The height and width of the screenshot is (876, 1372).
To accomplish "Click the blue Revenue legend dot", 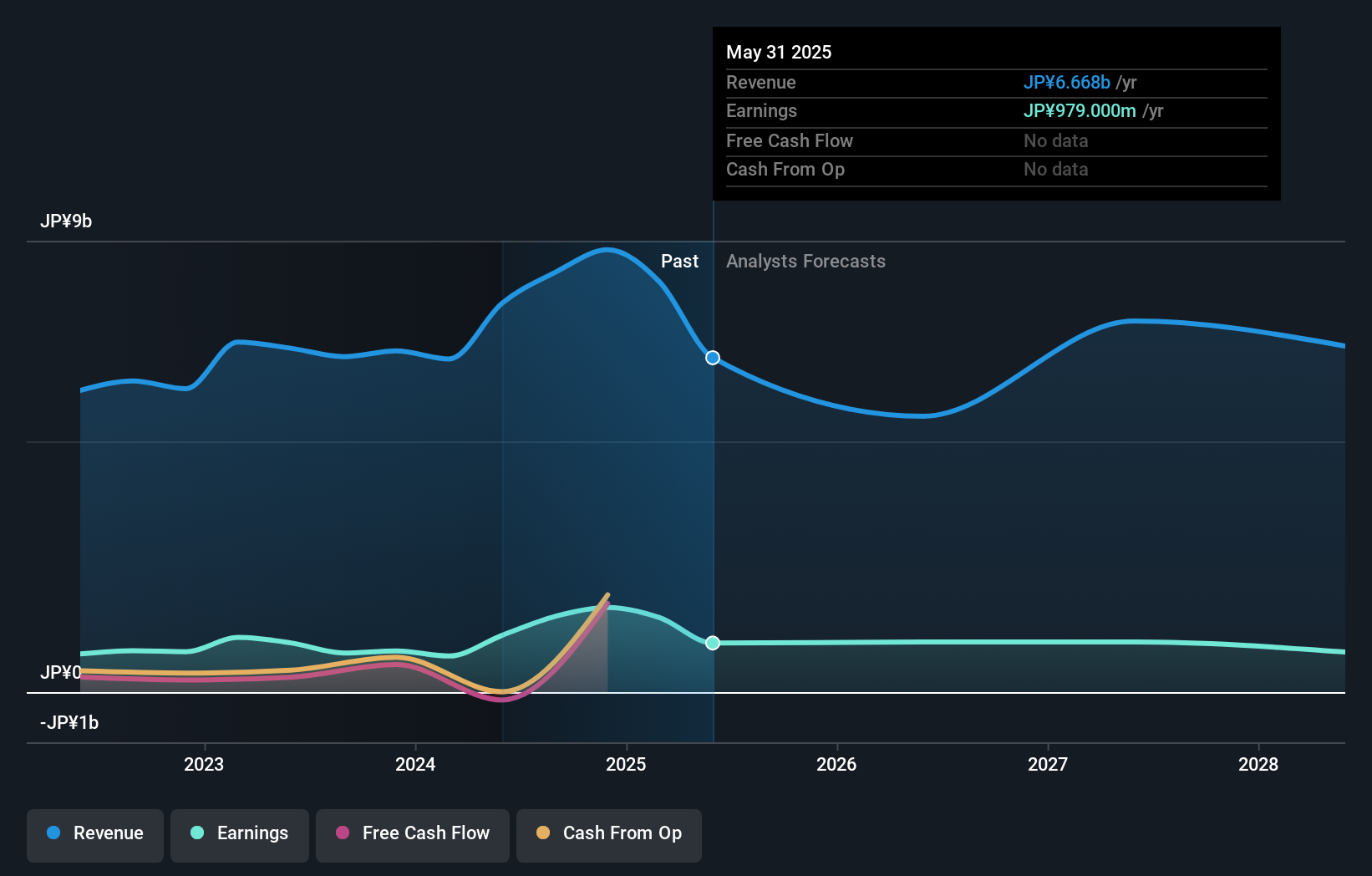I will 53,833.
